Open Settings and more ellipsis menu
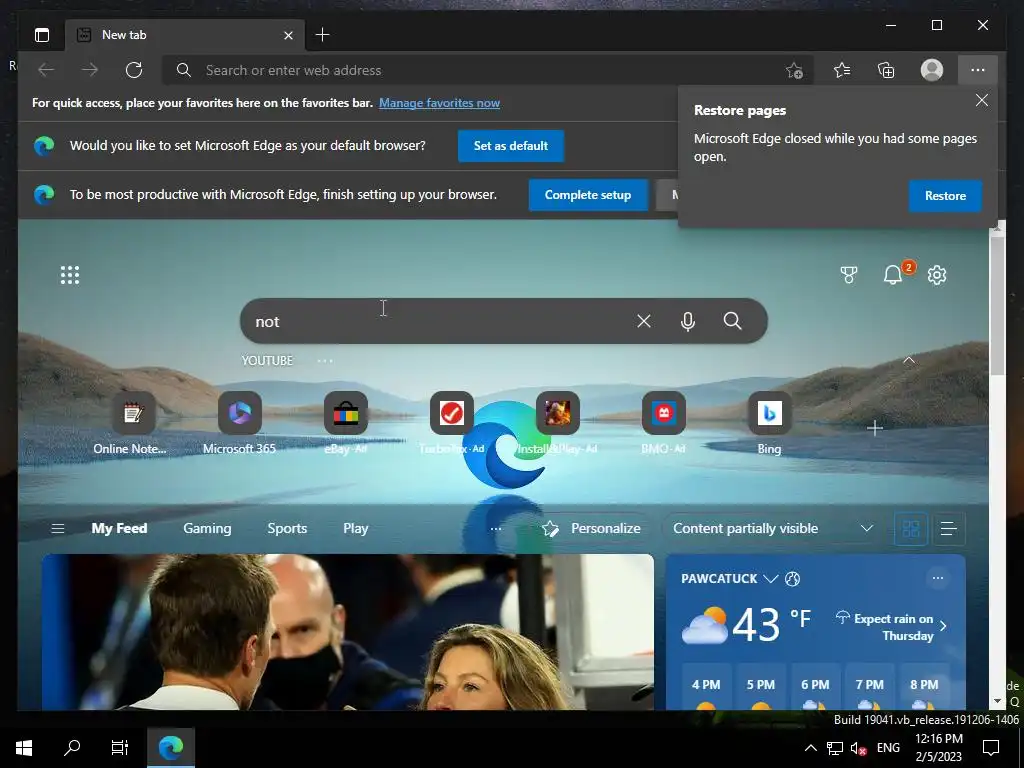1024x768 pixels. point(978,70)
